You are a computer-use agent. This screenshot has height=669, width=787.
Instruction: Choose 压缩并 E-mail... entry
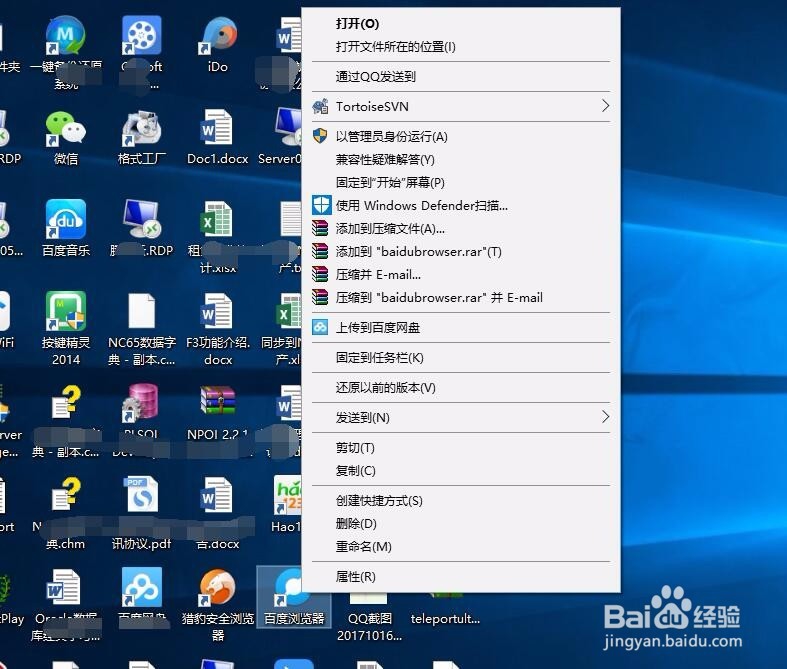(x=461, y=275)
